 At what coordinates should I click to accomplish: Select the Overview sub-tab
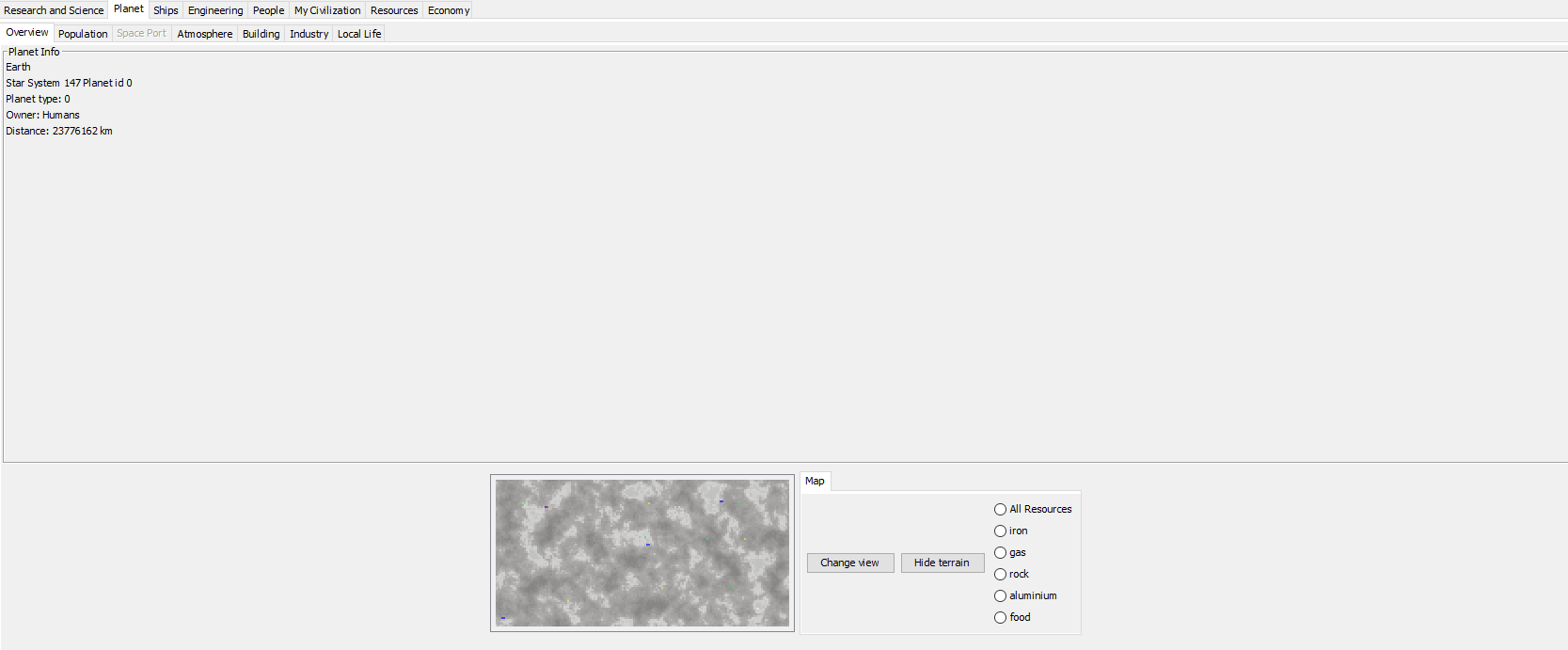point(27,32)
